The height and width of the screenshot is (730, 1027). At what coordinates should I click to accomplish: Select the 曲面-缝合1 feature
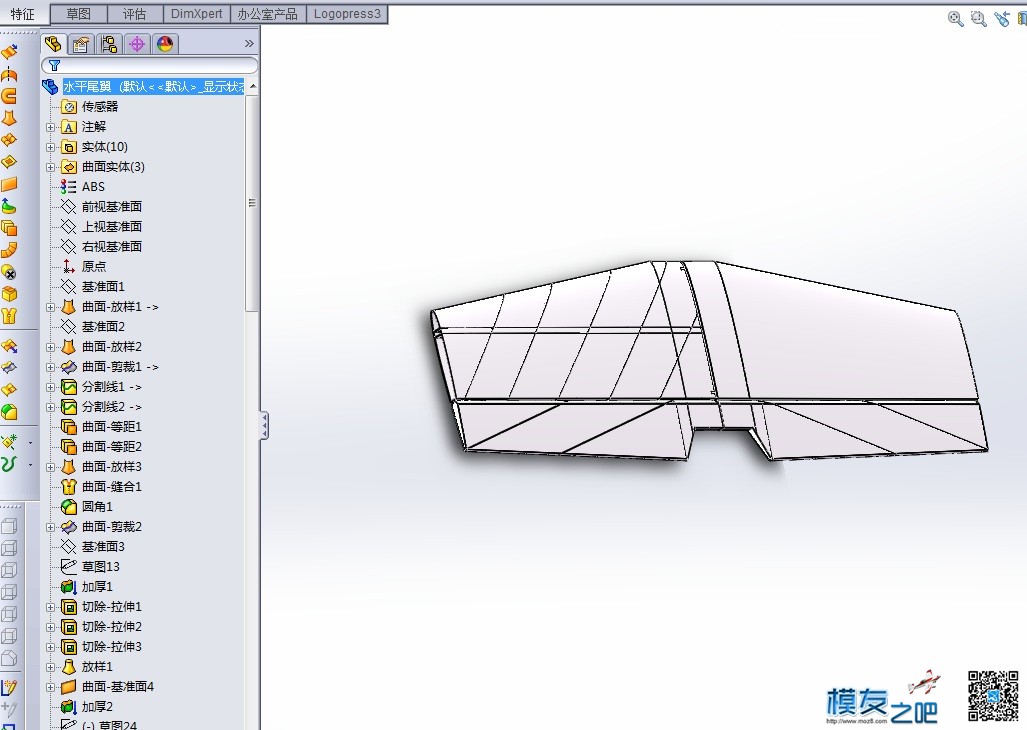(102, 487)
